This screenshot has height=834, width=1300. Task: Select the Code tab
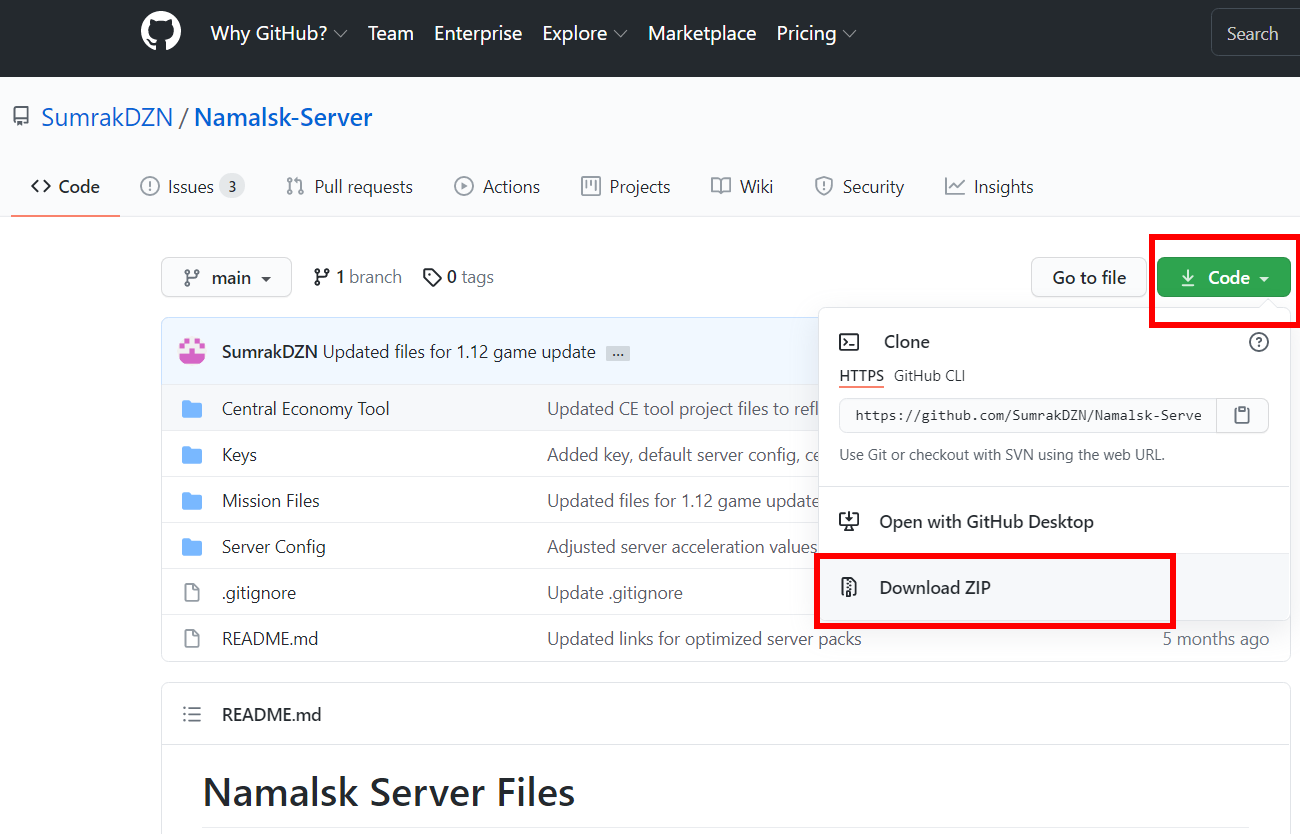65,186
